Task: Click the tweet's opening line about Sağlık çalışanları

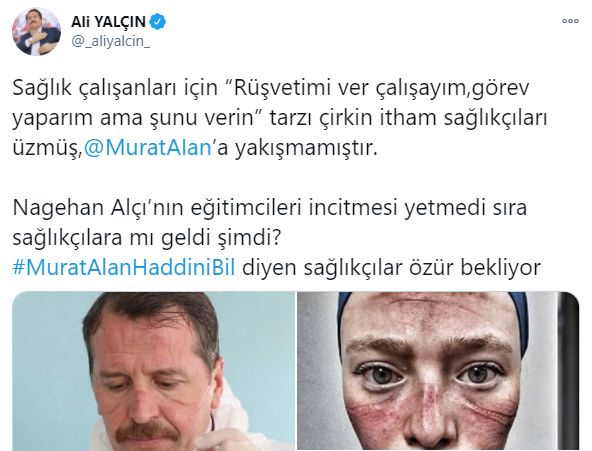Action: (x=271, y=88)
